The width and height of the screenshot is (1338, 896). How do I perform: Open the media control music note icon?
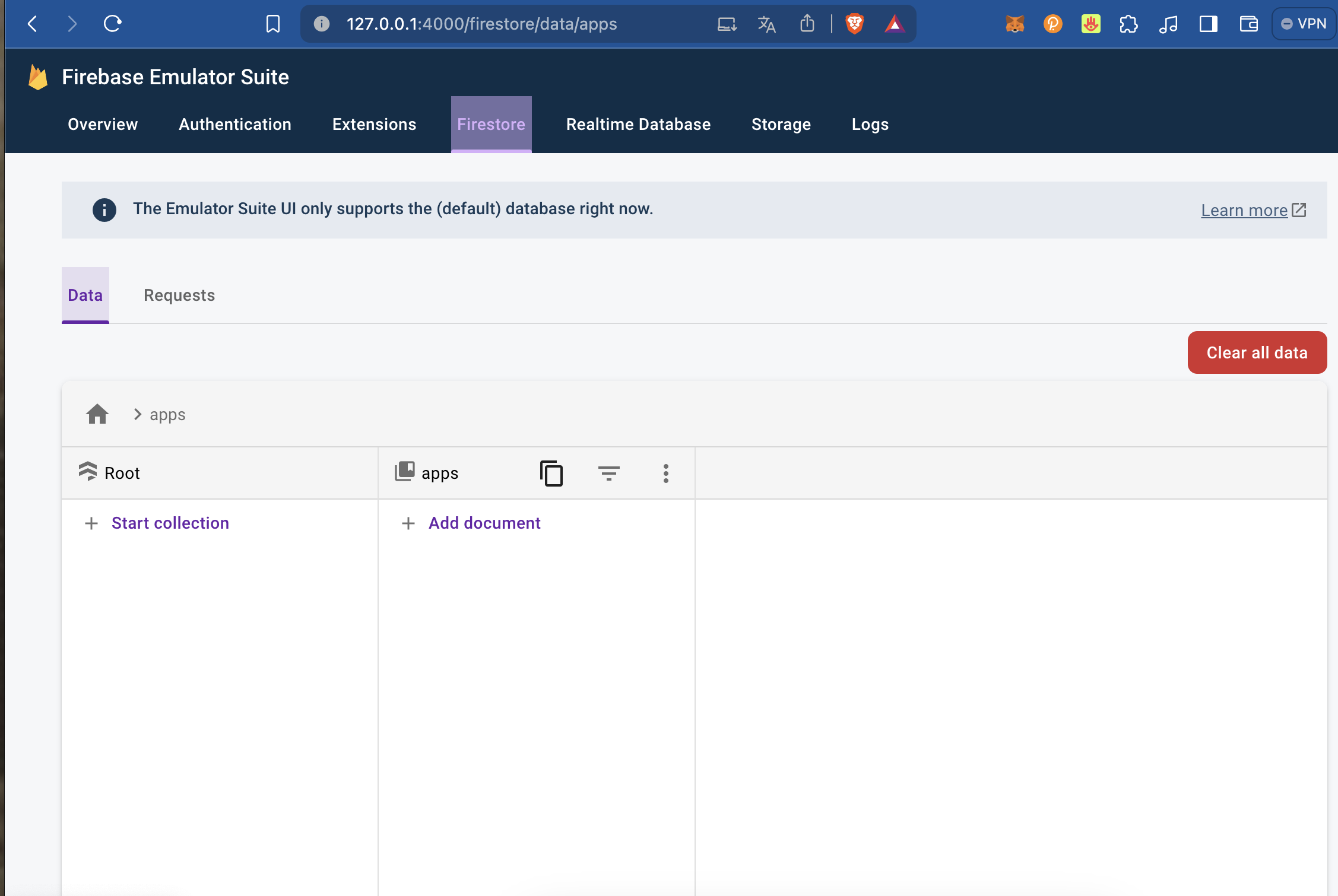pyautogui.click(x=1168, y=24)
